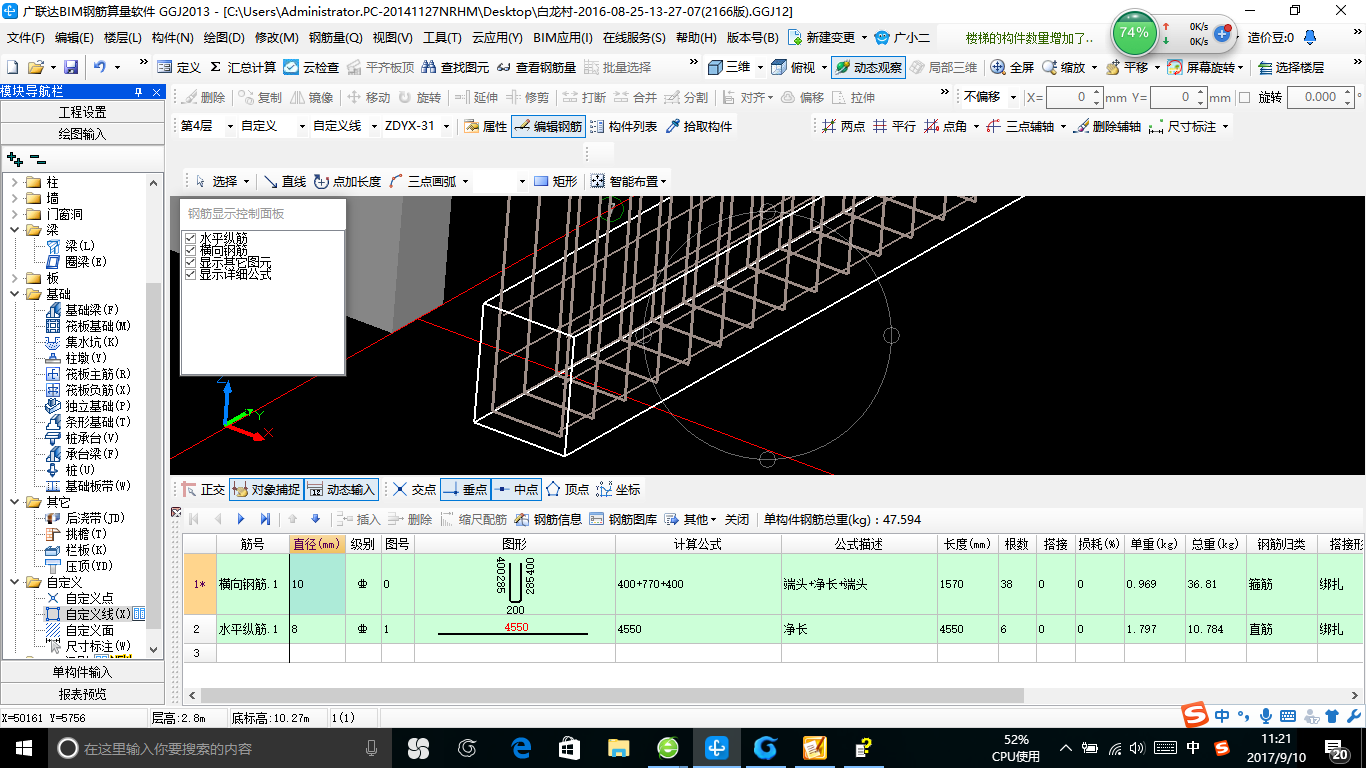The width and height of the screenshot is (1366, 768).
Task: Select 矩形 rectangle tool
Action: [556, 181]
